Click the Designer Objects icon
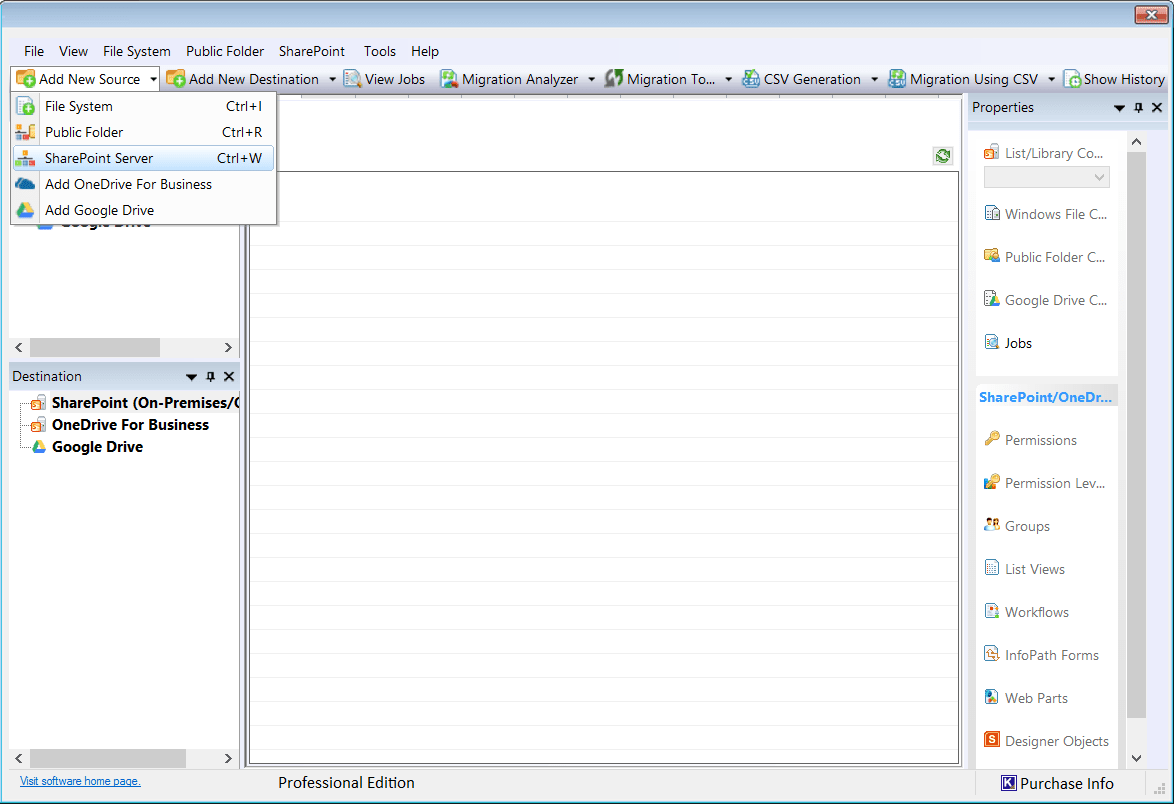Viewport: 1174px width, 804px height. click(991, 740)
